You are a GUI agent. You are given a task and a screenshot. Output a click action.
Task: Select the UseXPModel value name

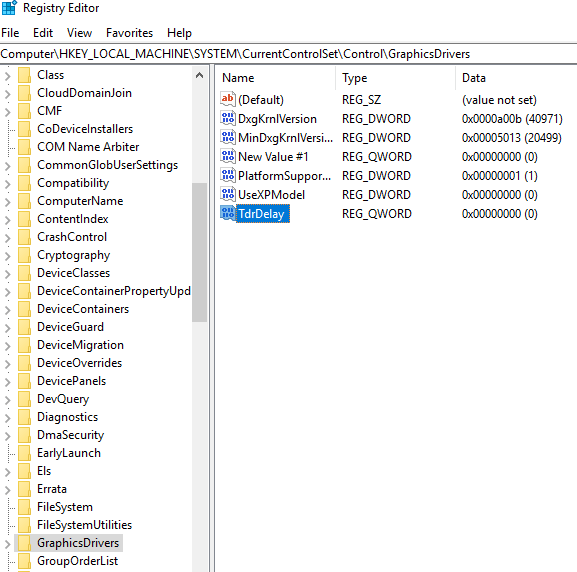point(272,194)
